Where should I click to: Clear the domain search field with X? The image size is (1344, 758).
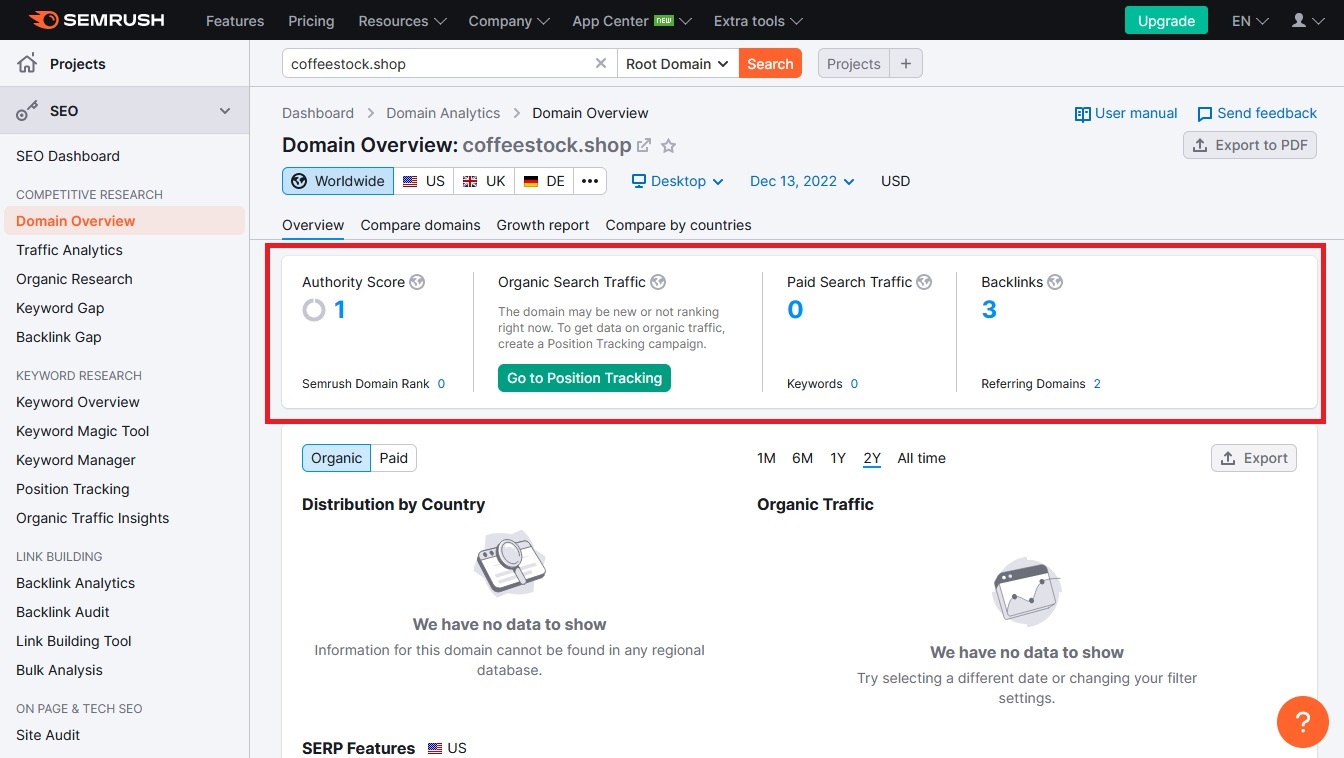click(x=601, y=63)
